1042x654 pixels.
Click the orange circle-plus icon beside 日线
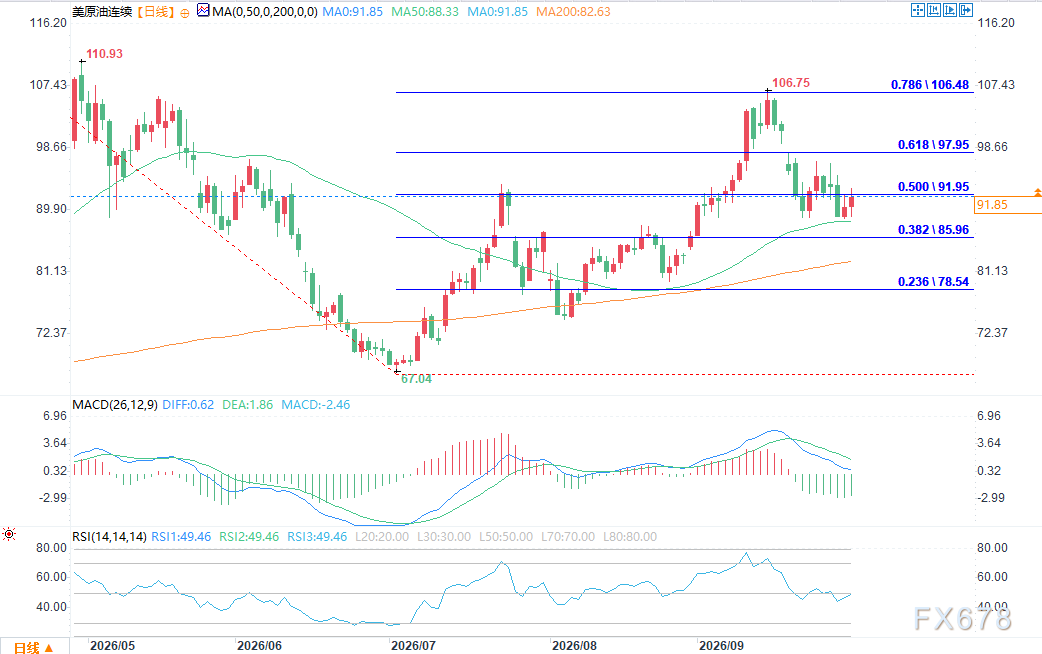click(x=185, y=13)
